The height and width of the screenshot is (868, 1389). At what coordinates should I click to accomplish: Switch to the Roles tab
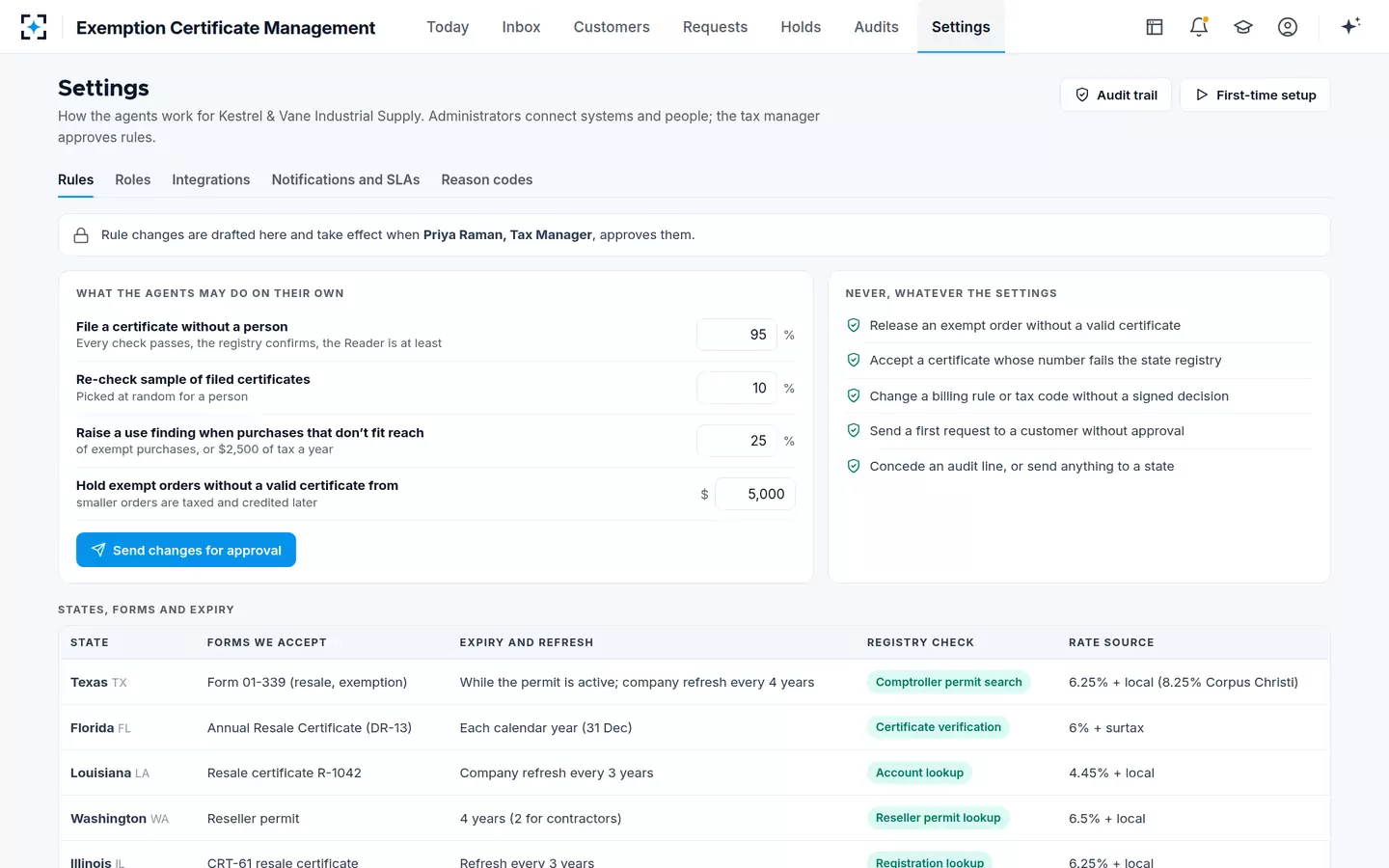tap(133, 179)
